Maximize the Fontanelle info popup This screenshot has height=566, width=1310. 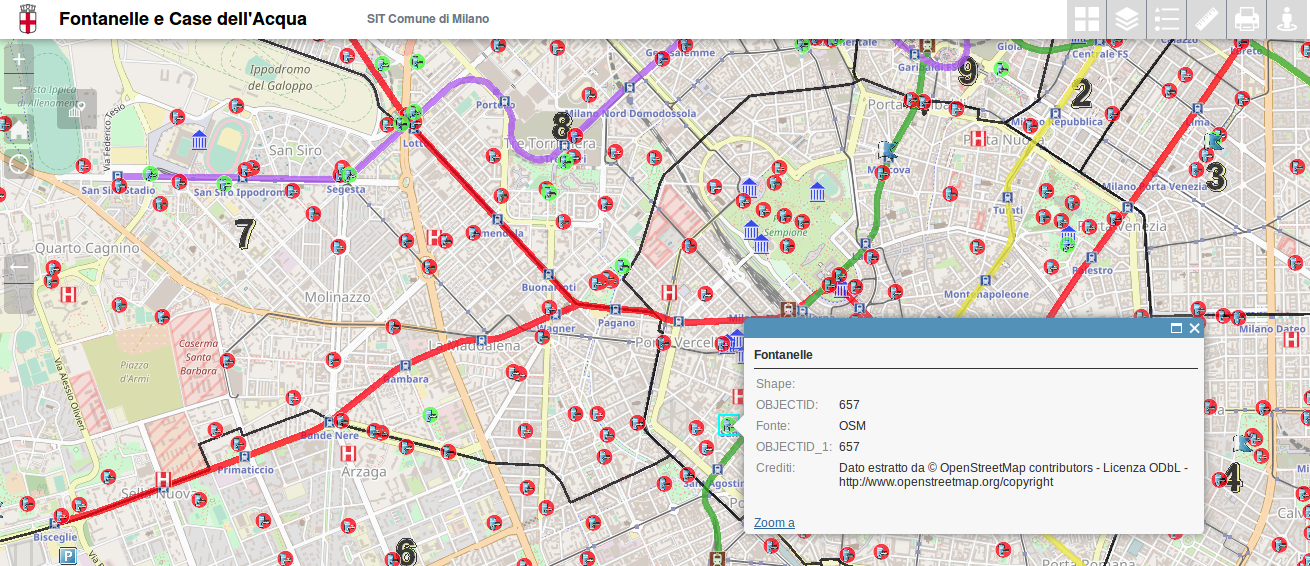tap(1176, 328)
